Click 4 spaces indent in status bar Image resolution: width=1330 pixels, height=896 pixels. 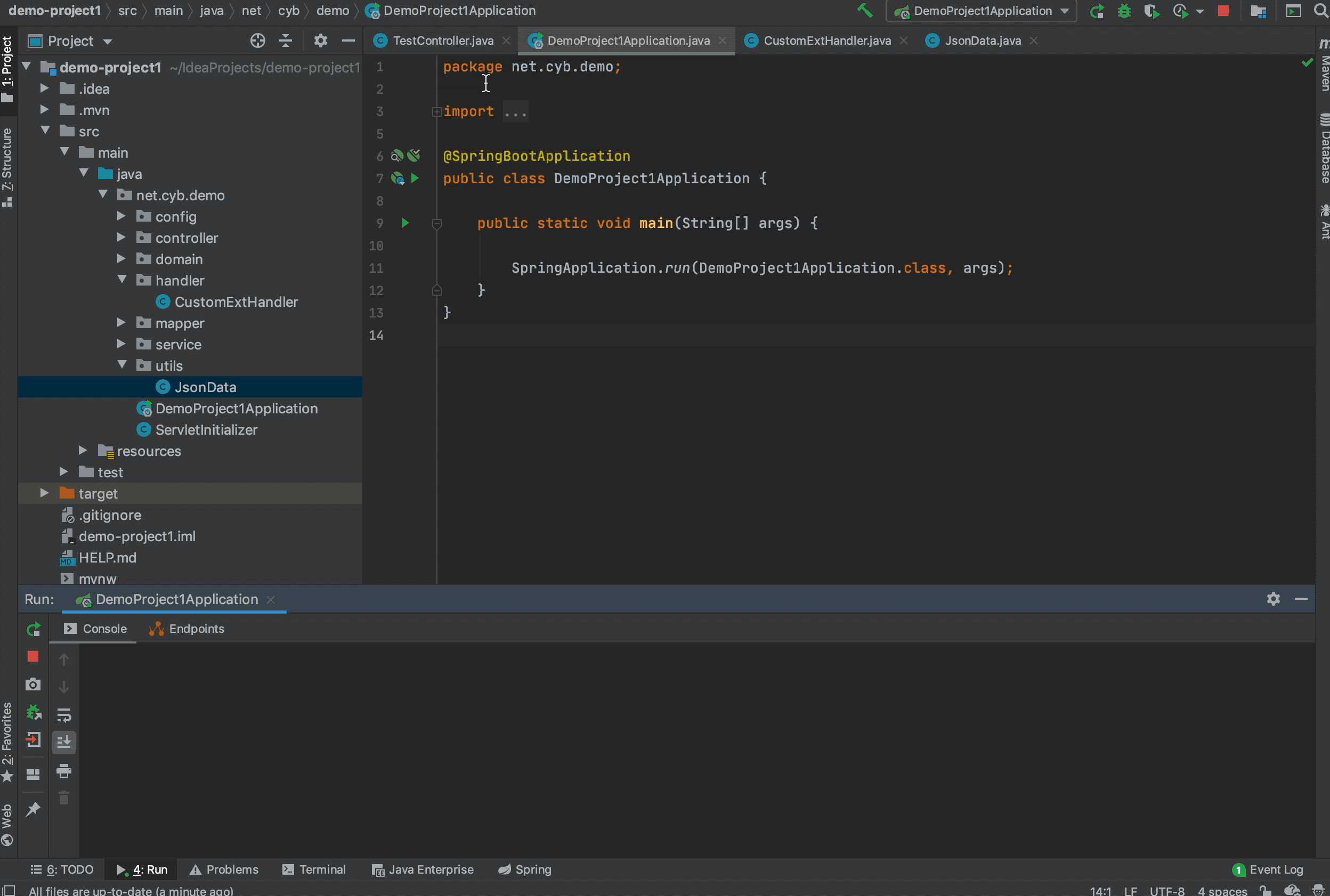click(x=1222, y=890)
